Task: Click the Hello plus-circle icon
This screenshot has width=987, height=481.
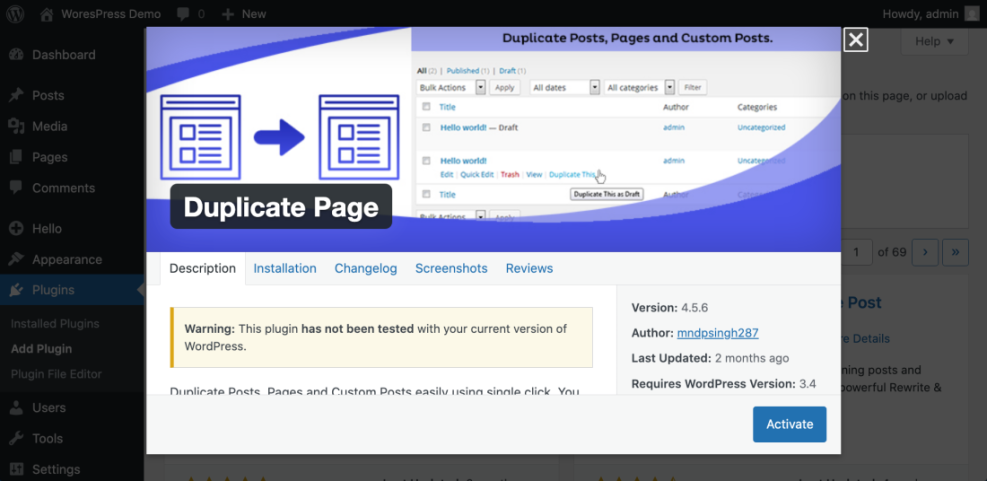Action: coord(16,229)
